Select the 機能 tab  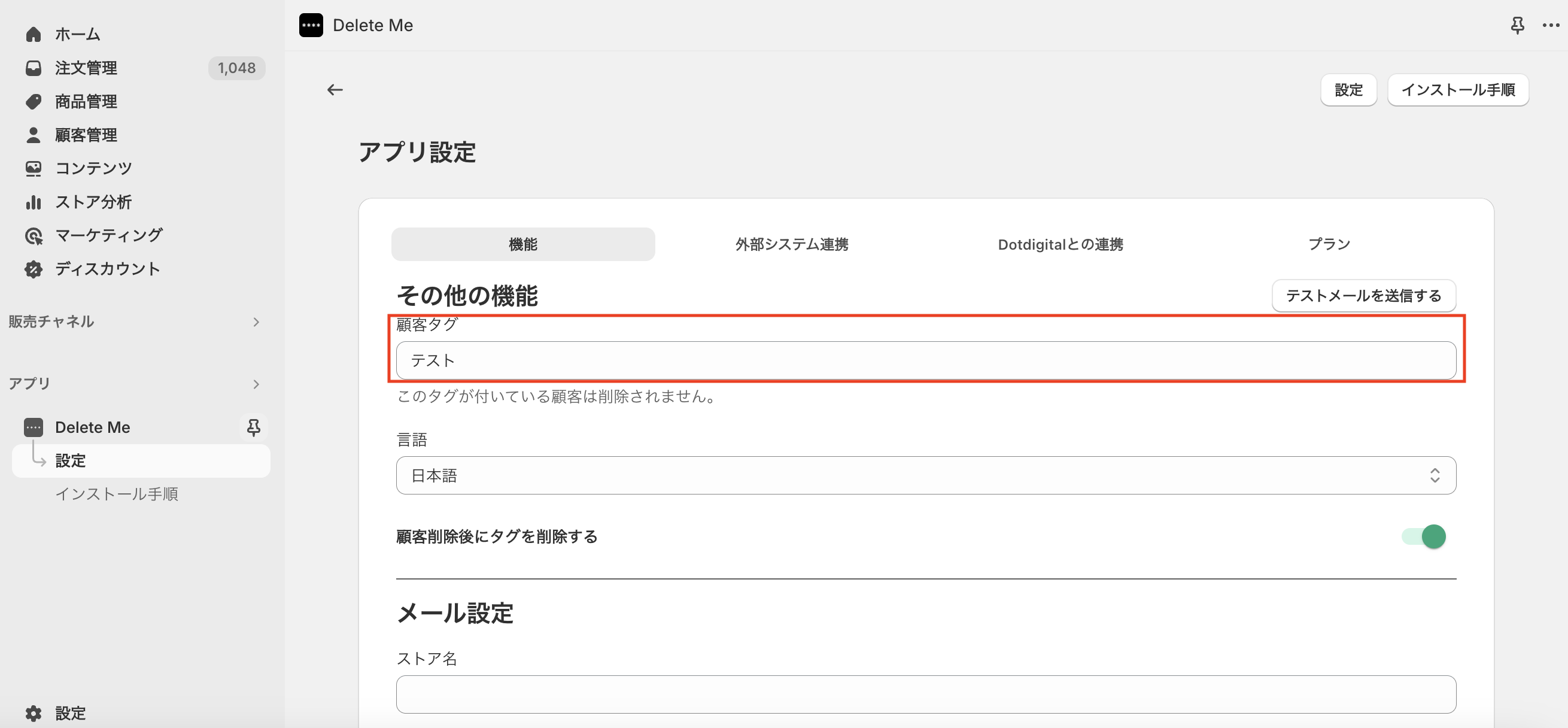523,244
